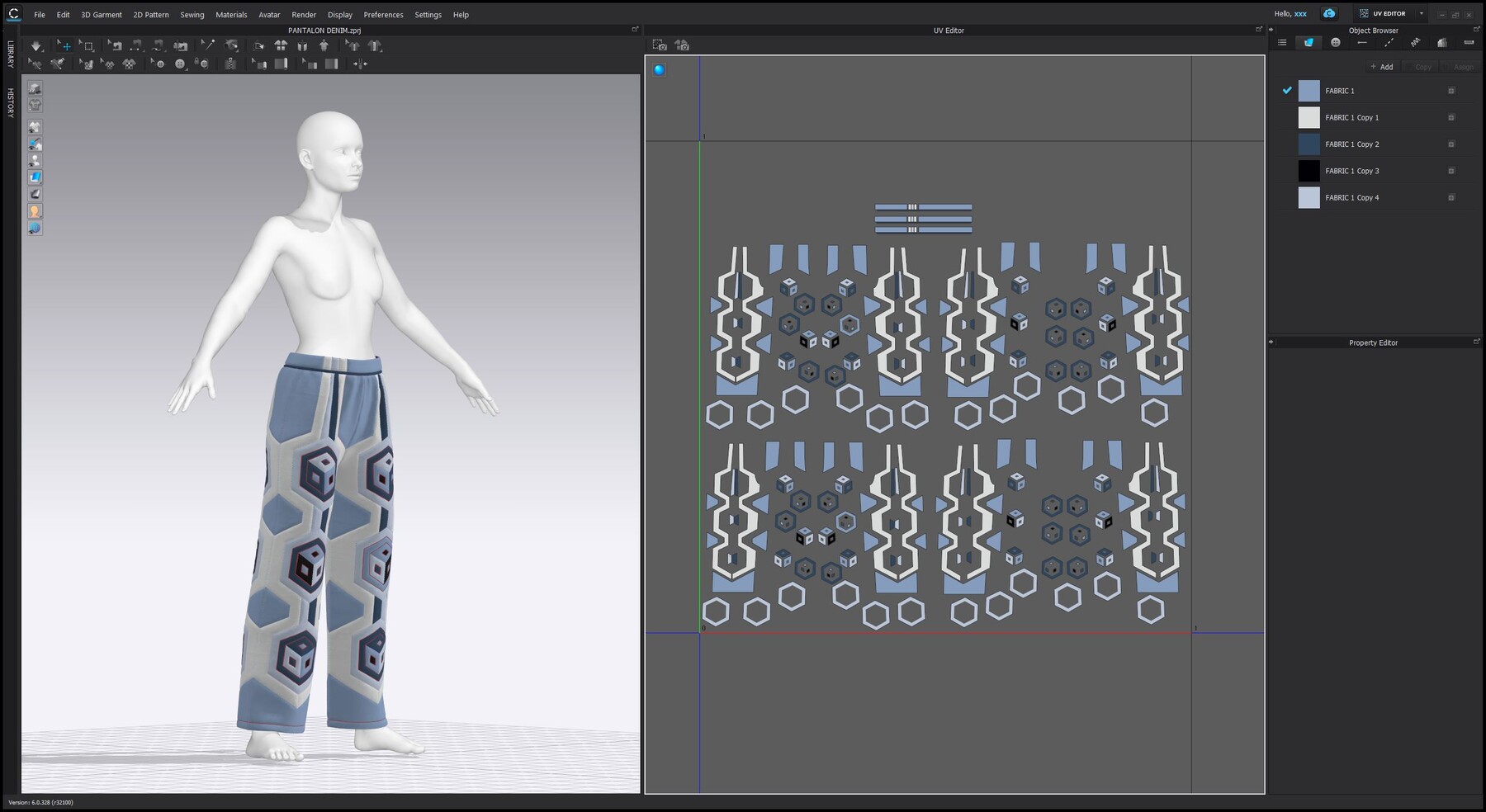The width and height of the screenshot is (1486, 812).
Task: Click the Add button in Object Browser
Action: [1381, 67]
